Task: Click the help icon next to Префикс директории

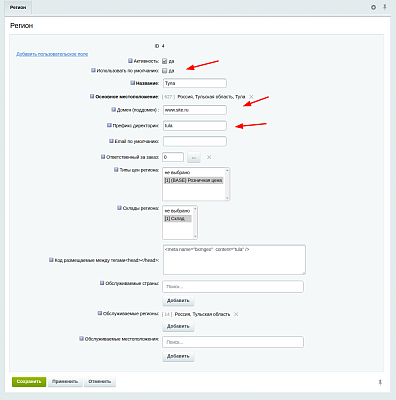Action: coord(109,125)
